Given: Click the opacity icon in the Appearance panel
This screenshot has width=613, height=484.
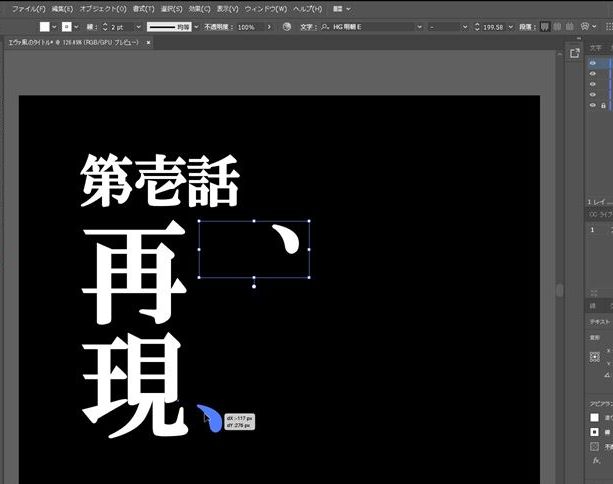Looking at the screenshot, I should 595,446.
